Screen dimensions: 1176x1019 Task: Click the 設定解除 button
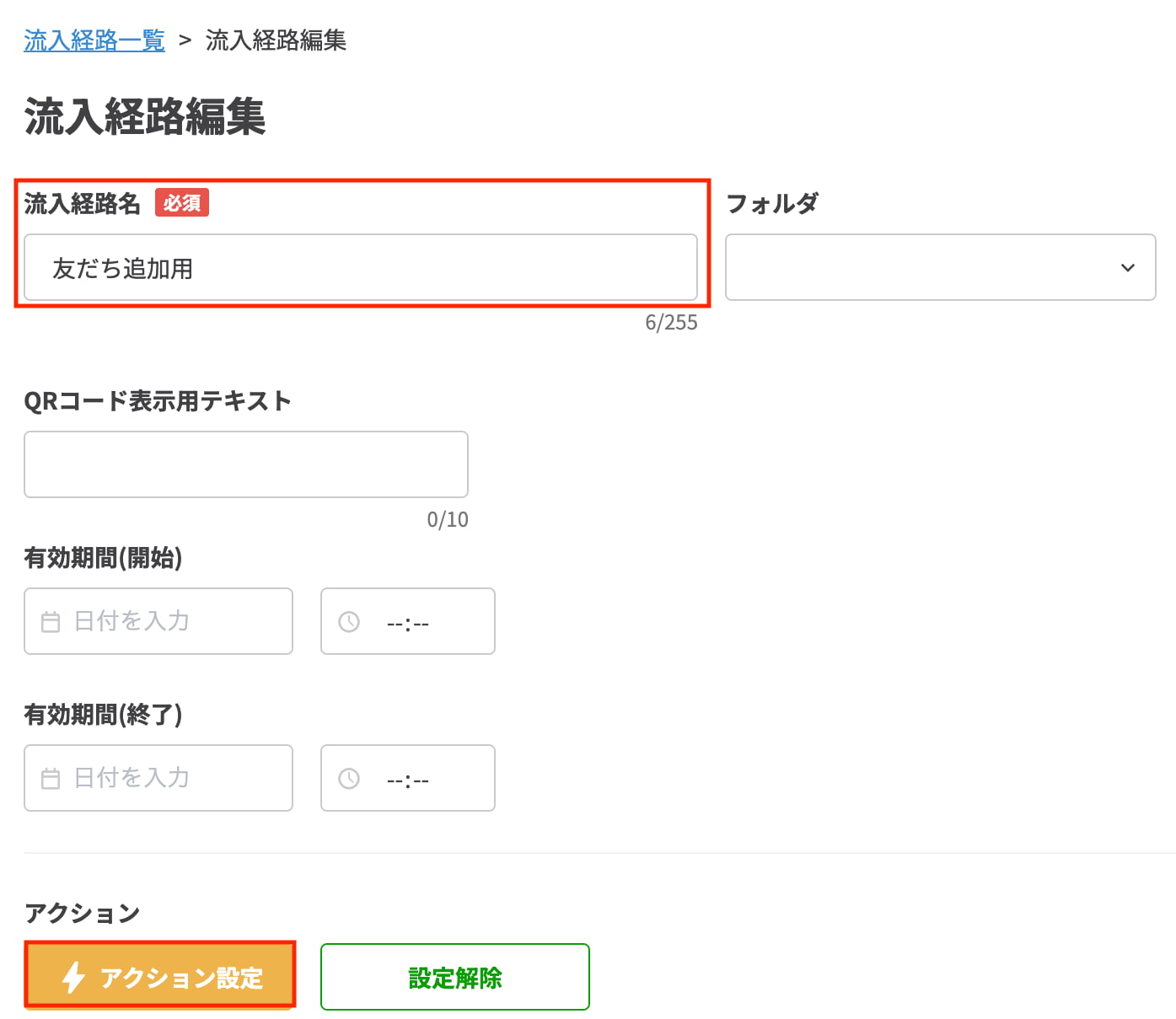click(454, 977)
